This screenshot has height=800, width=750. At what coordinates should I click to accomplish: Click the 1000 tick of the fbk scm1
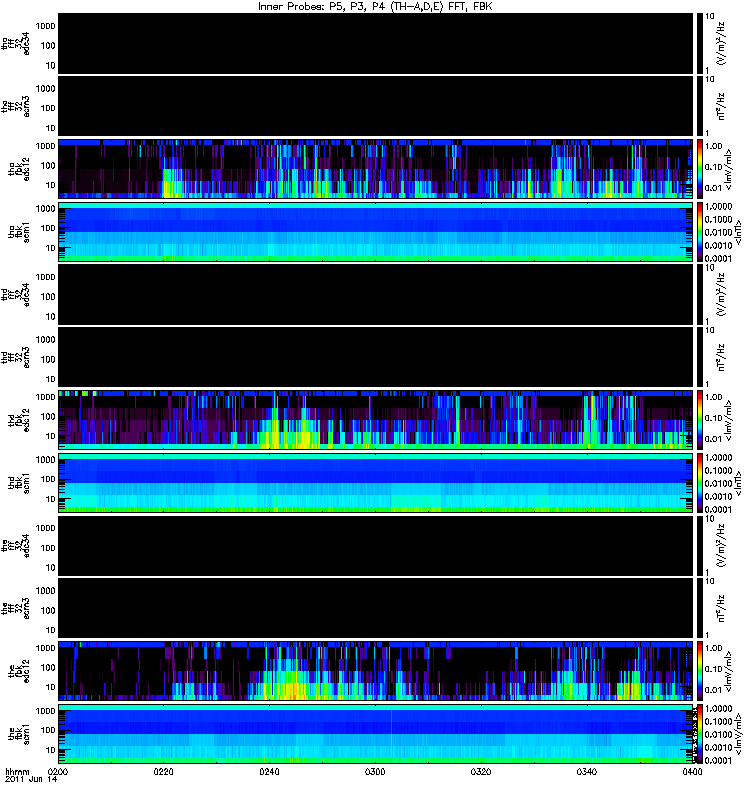[45, 711]
